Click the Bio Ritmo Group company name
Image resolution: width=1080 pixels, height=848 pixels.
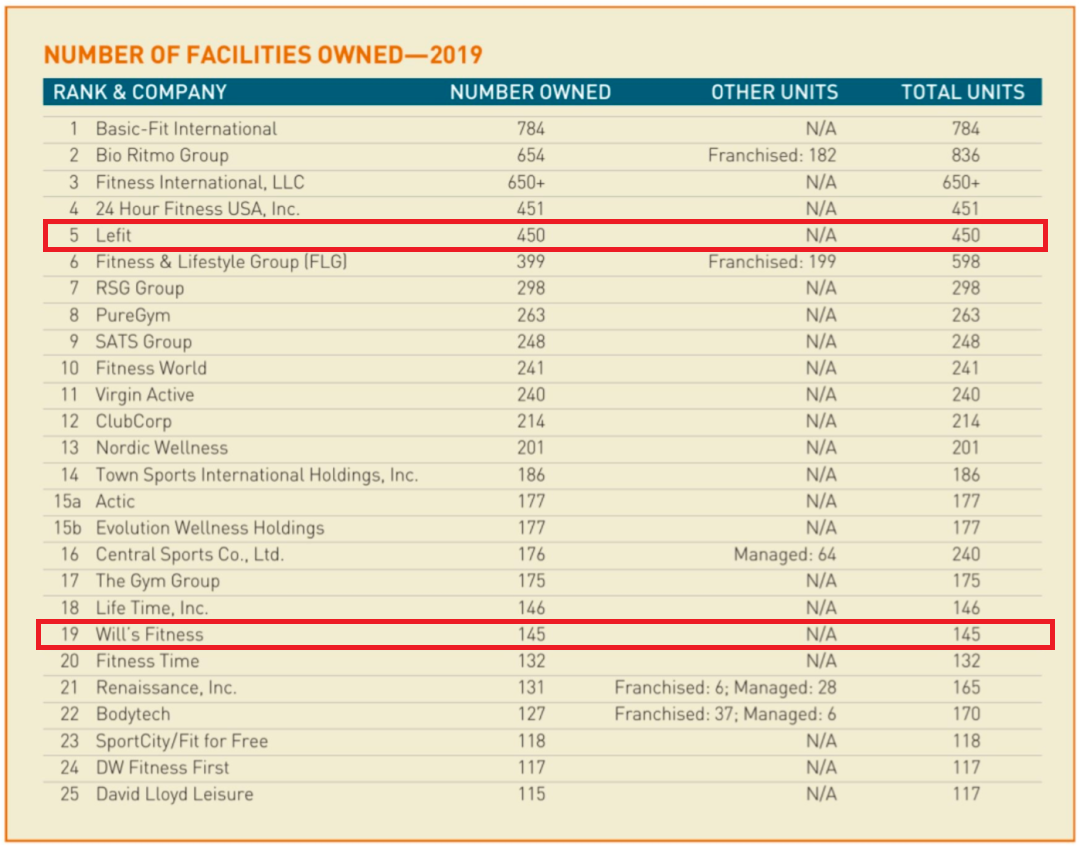[x=162, y=156]
